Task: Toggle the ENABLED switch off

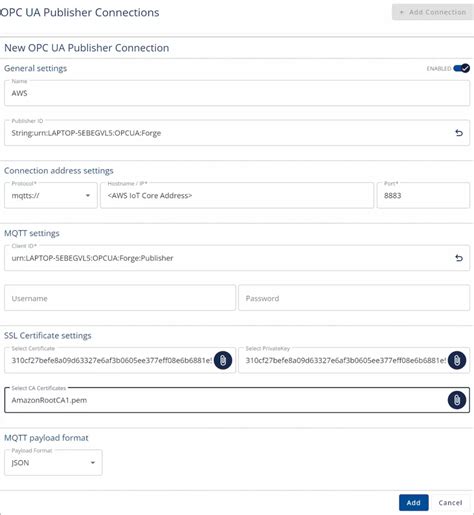Action: [x=462, y=68]
